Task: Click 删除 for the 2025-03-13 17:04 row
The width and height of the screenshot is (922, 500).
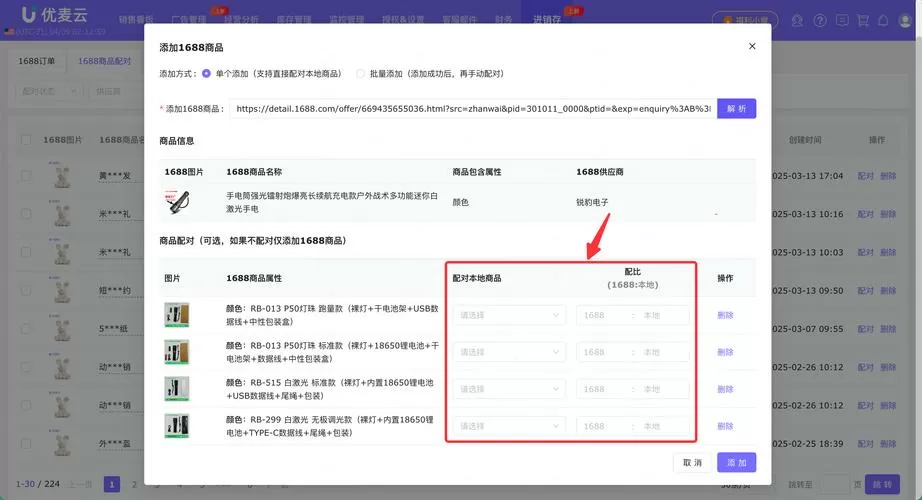Action: 888,176
